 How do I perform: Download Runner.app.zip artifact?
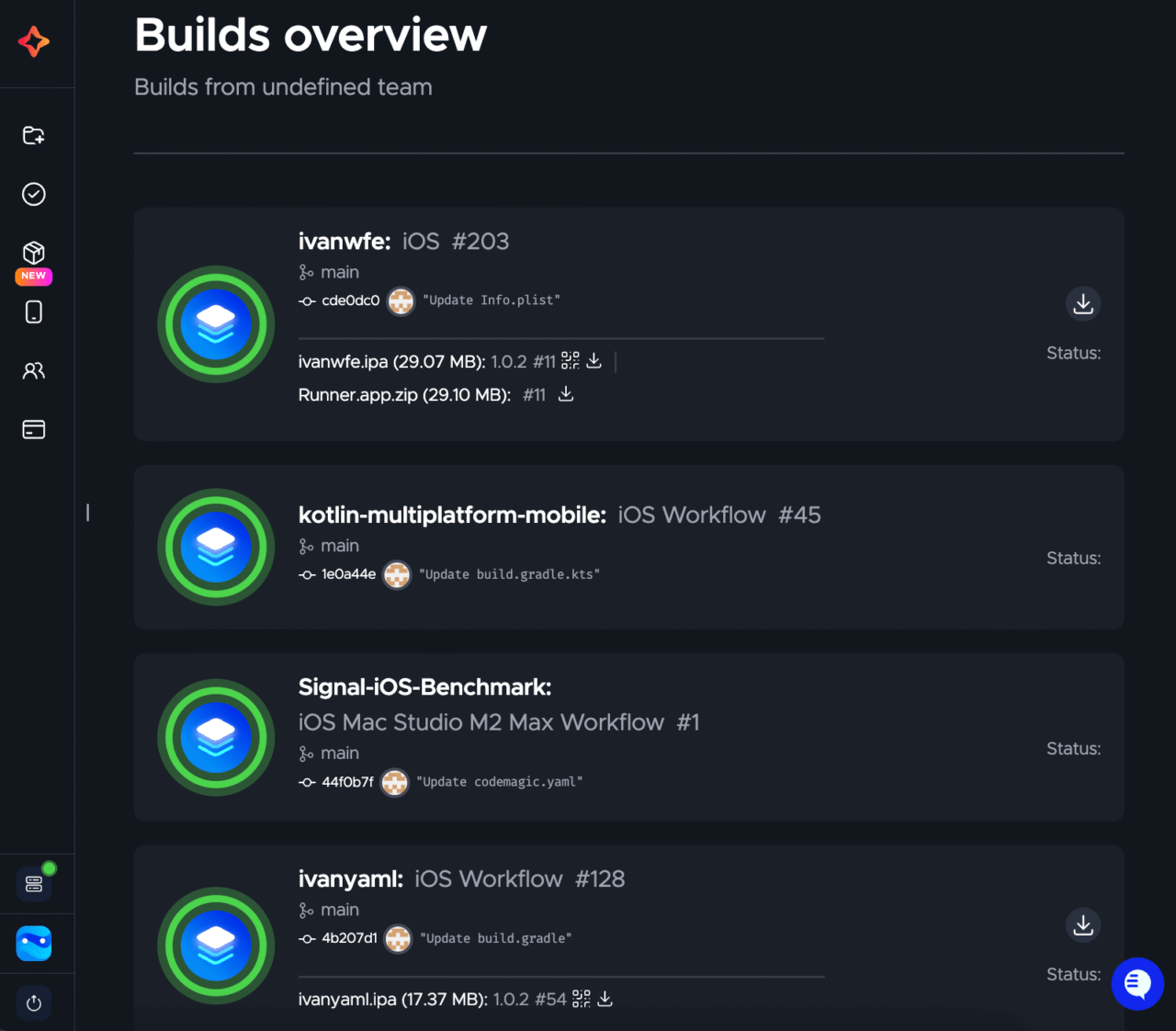tap(566, 394)
